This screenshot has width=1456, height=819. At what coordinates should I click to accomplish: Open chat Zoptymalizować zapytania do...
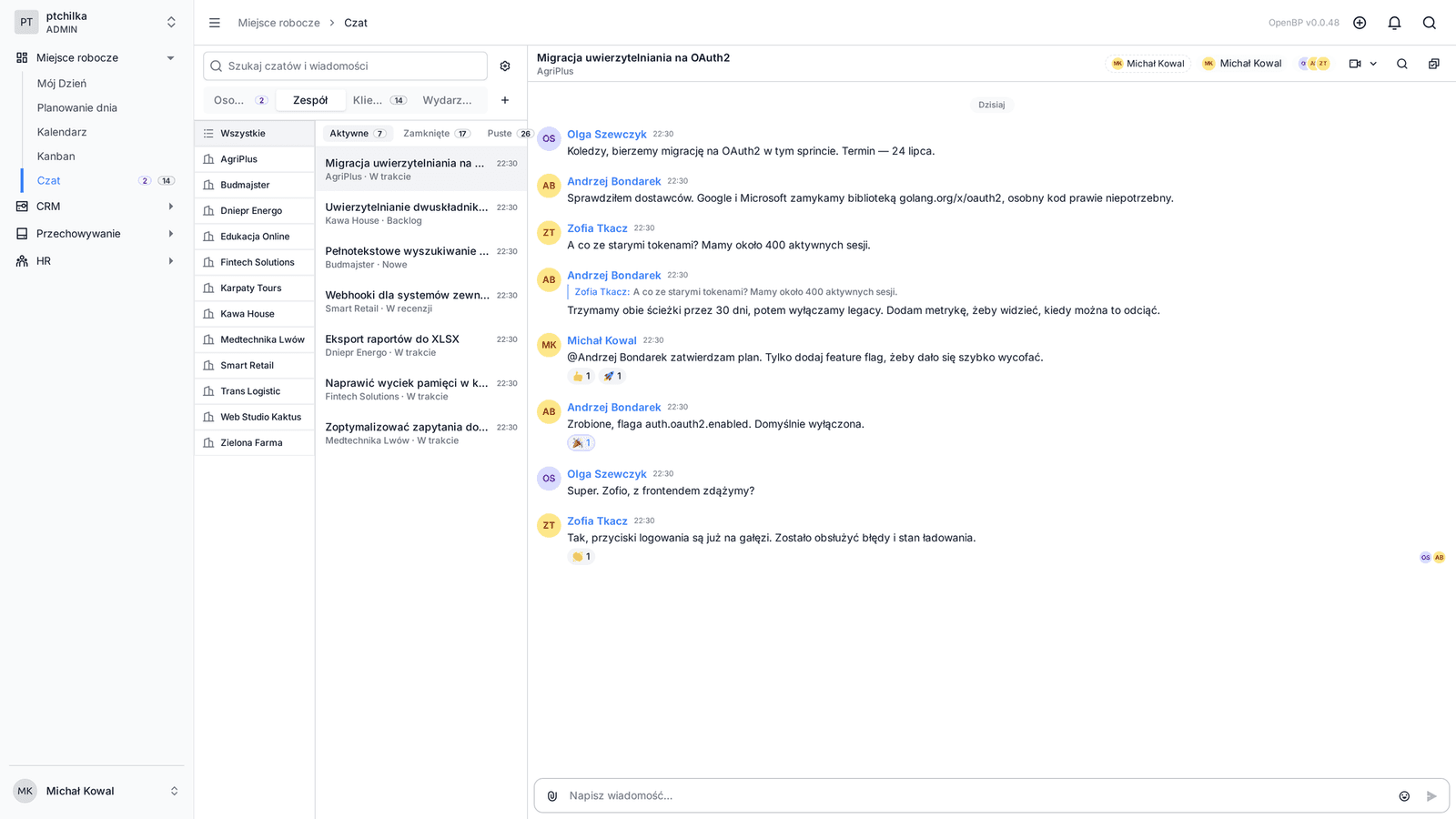click(421, 433)
